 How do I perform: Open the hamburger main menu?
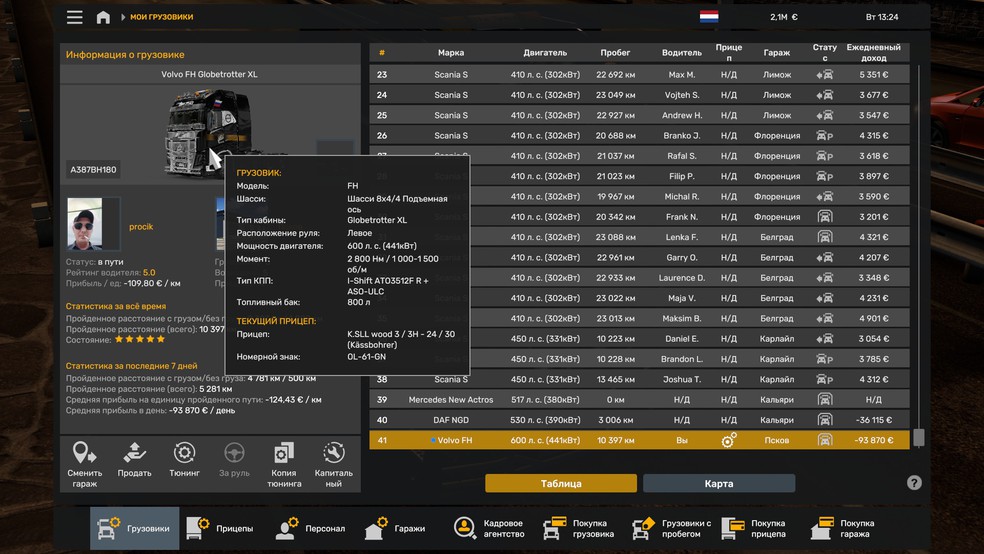75,17
